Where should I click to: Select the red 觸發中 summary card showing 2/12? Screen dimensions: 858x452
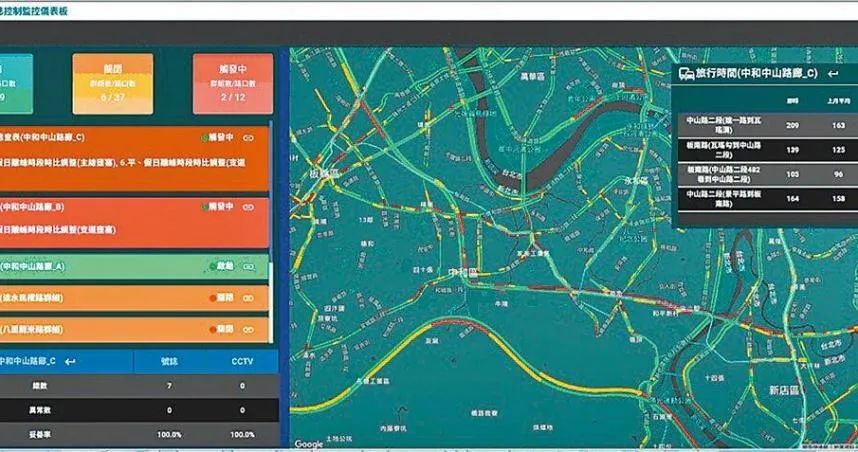[233, 84]
